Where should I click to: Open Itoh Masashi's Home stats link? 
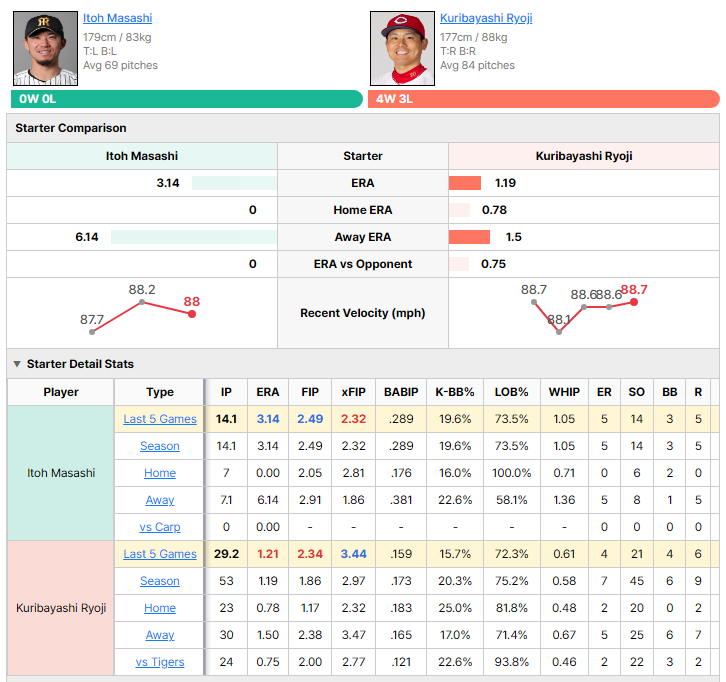tap(160, 473)
